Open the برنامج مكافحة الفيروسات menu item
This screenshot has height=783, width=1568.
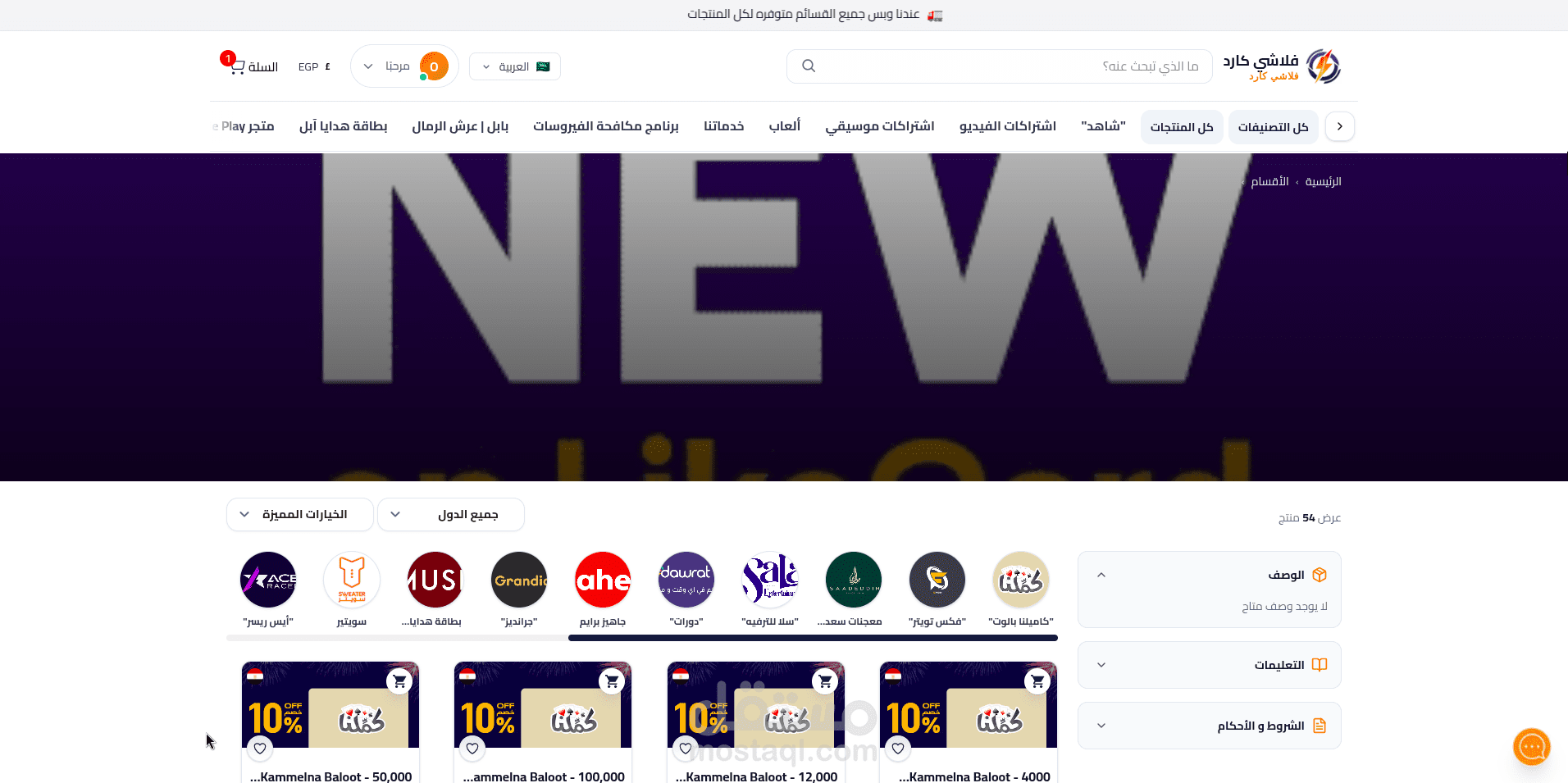point(606,126)
